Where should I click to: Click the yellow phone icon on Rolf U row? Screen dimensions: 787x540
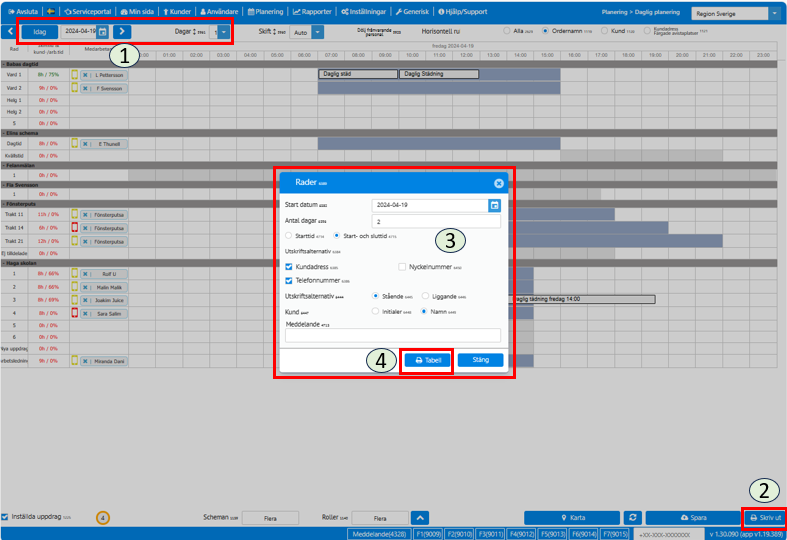tap(75, 274)
